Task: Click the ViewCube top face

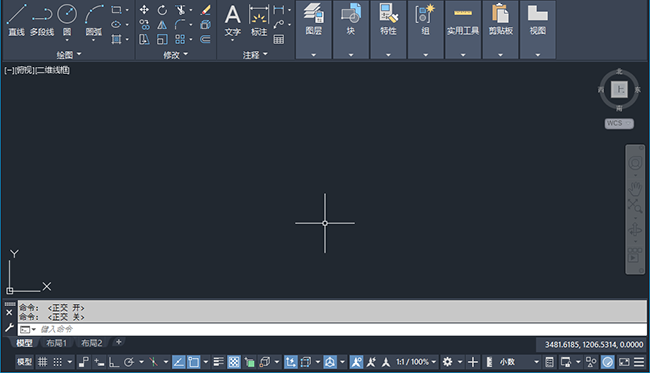Action: tap(619, 89)
